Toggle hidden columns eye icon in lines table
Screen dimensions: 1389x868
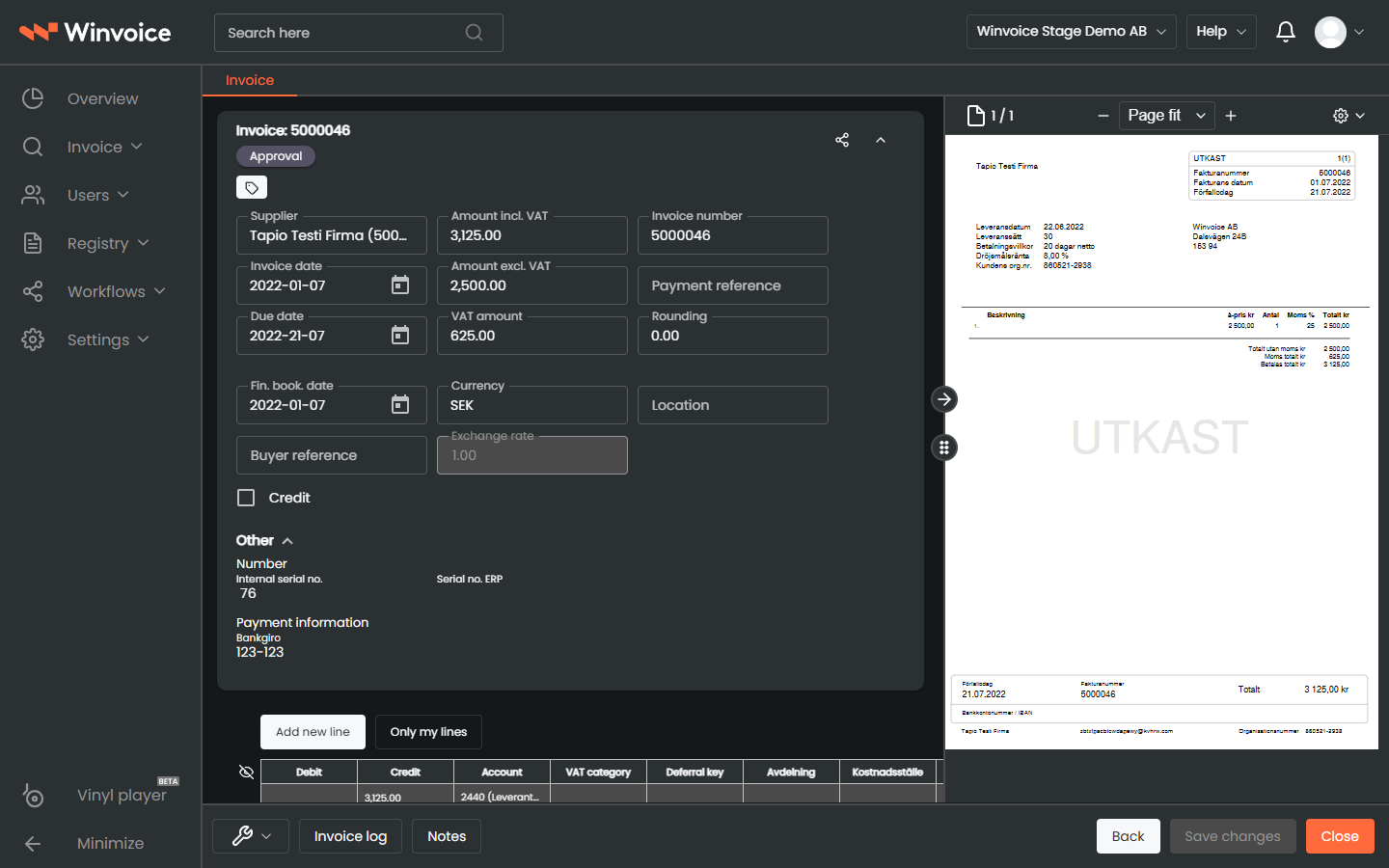coord(246,772)
